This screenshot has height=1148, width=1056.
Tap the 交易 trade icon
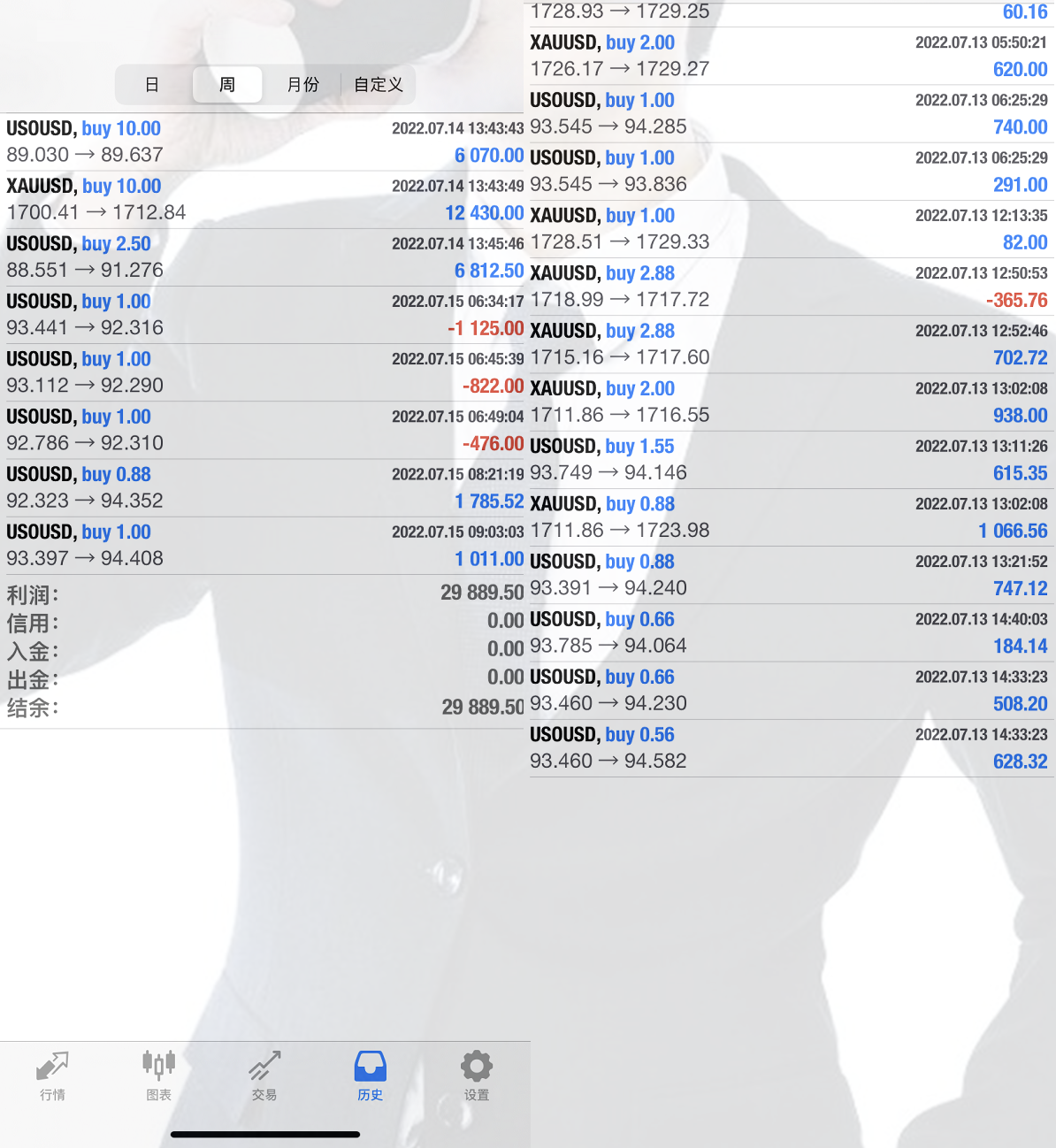pyautogui.click(x=264, y=1075)
